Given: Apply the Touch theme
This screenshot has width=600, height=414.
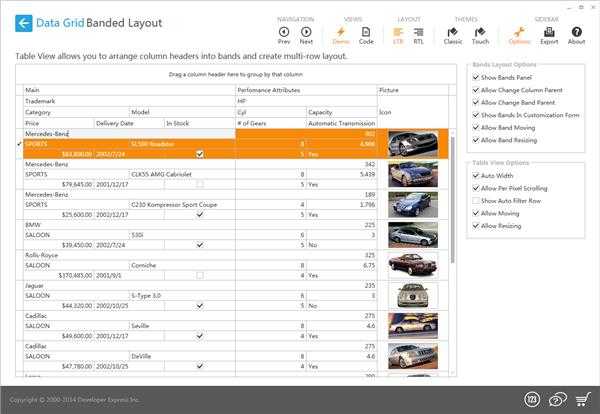Looking at the screenshot, I should click(480, 36).
